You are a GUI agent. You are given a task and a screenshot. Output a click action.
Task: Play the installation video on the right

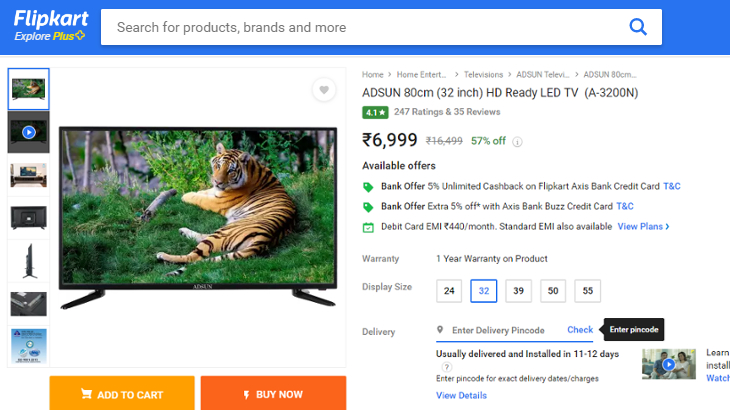point(669,364)
